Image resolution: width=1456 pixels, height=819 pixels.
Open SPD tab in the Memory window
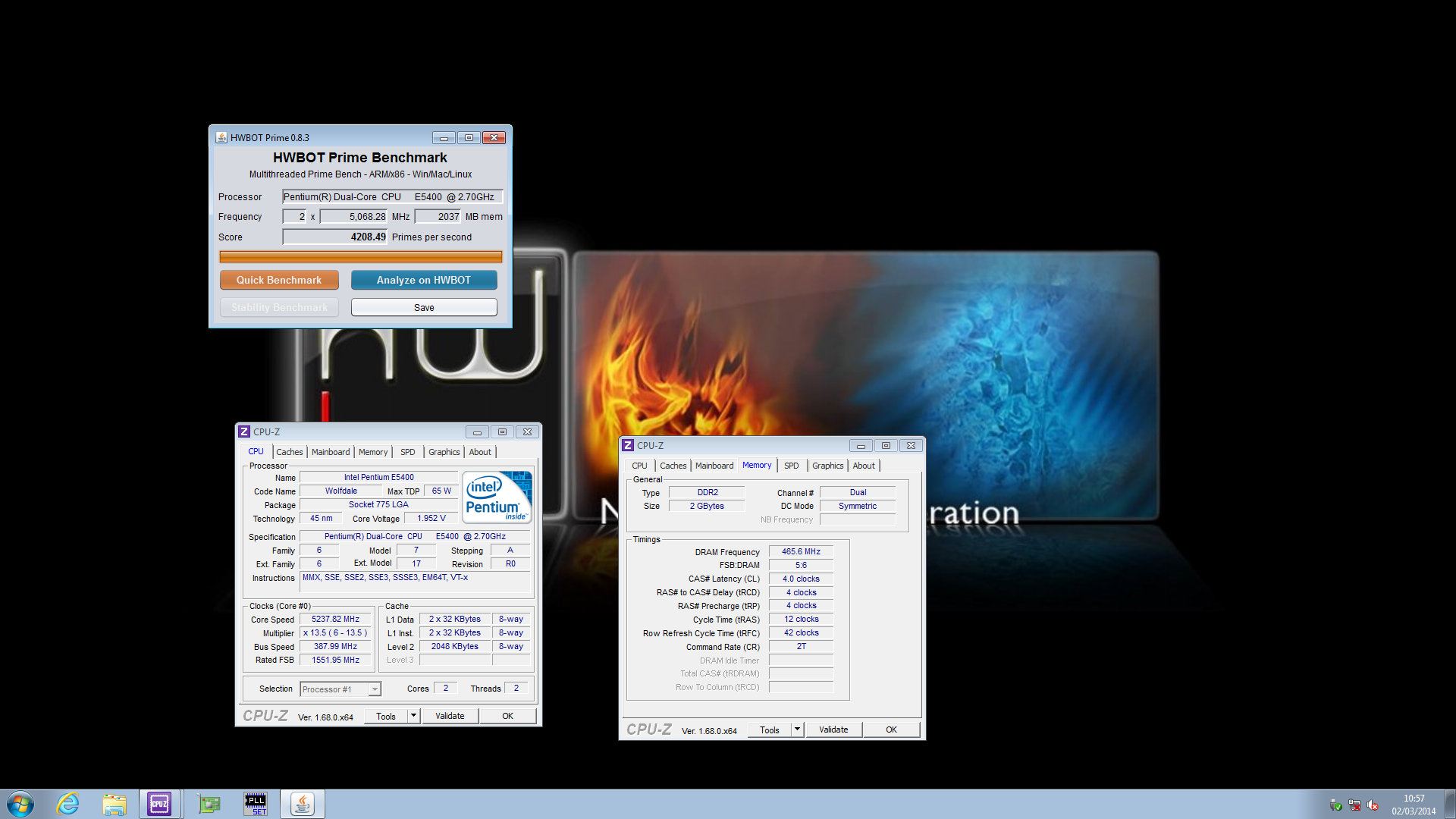click(792, 466)
